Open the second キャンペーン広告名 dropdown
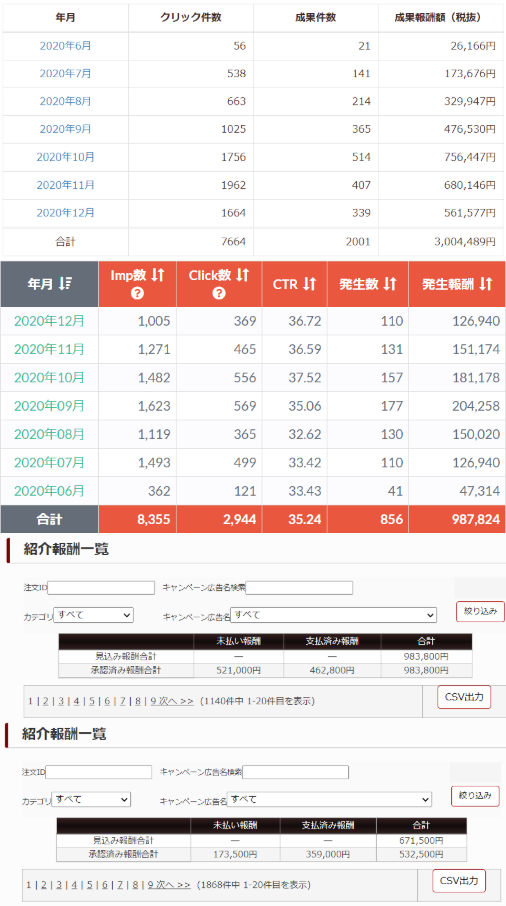Screen dimensions: 506x906 329,800
